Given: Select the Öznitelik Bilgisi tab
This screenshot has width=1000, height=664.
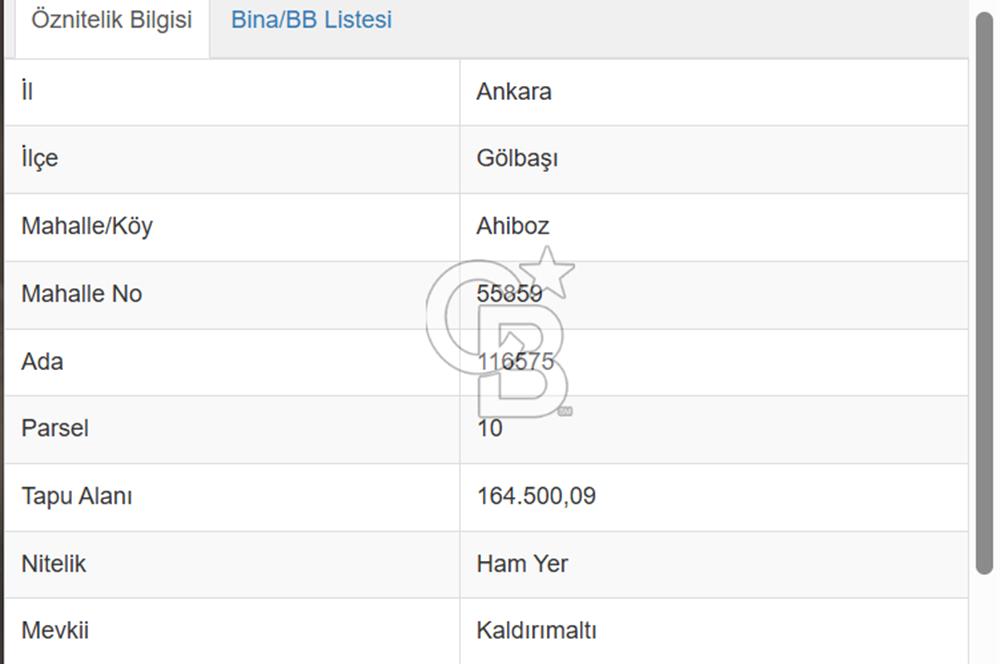Looking at the screenshot, I should tap(112, 20).
